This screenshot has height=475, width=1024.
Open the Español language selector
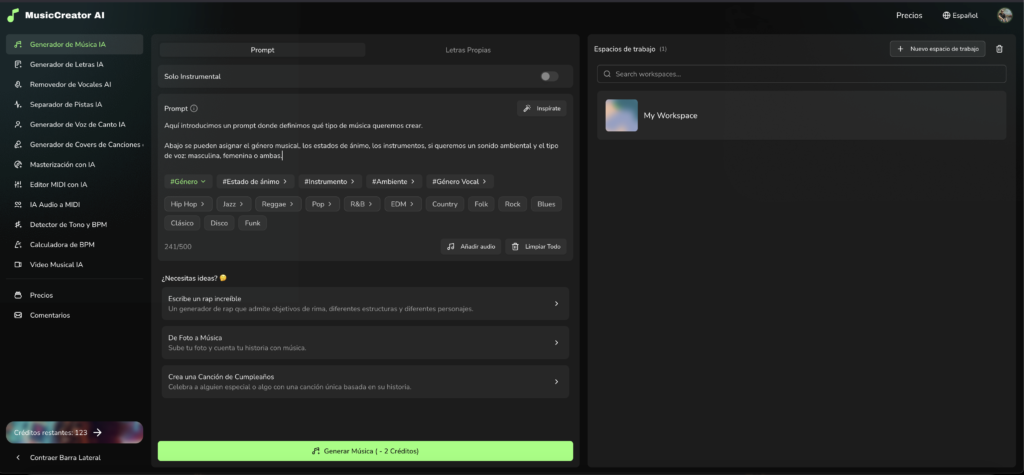tap(960, 15)
